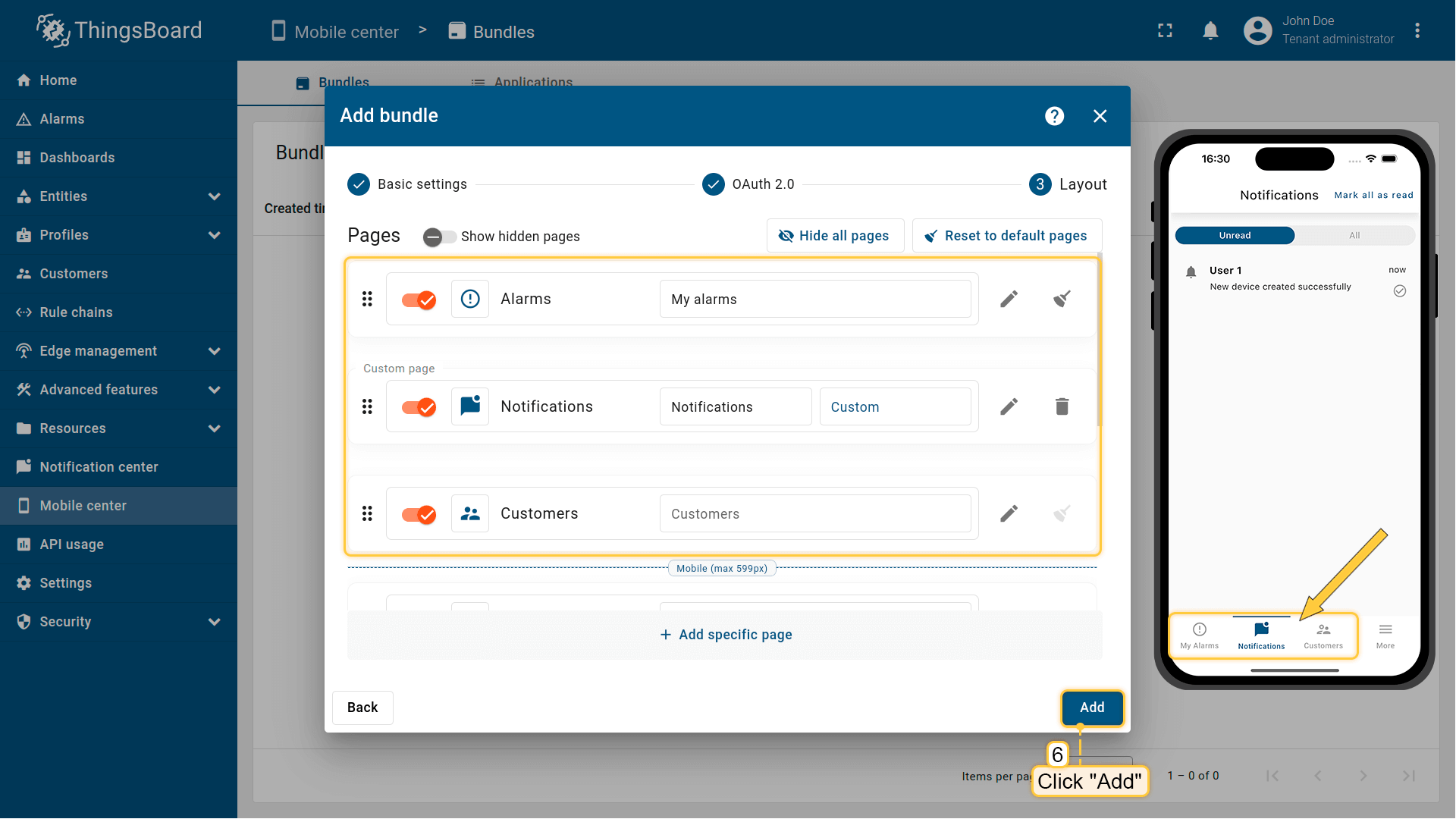This screenshot has height=819, width=1456.
Task: Delete the Notifications custom page
Action: [1062, 406]
